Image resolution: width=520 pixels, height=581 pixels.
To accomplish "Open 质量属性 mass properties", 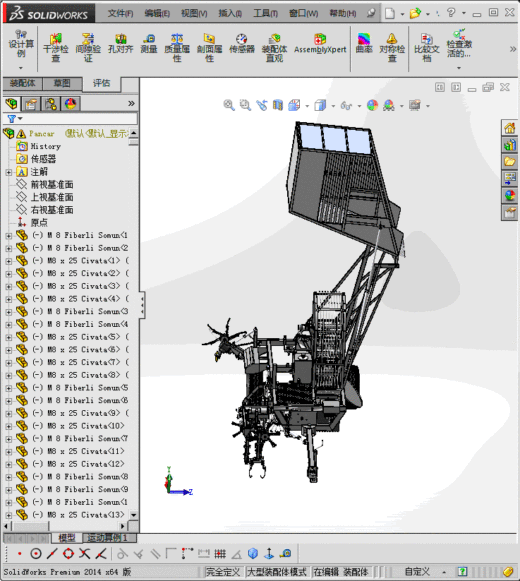I will tap(177, 47).
